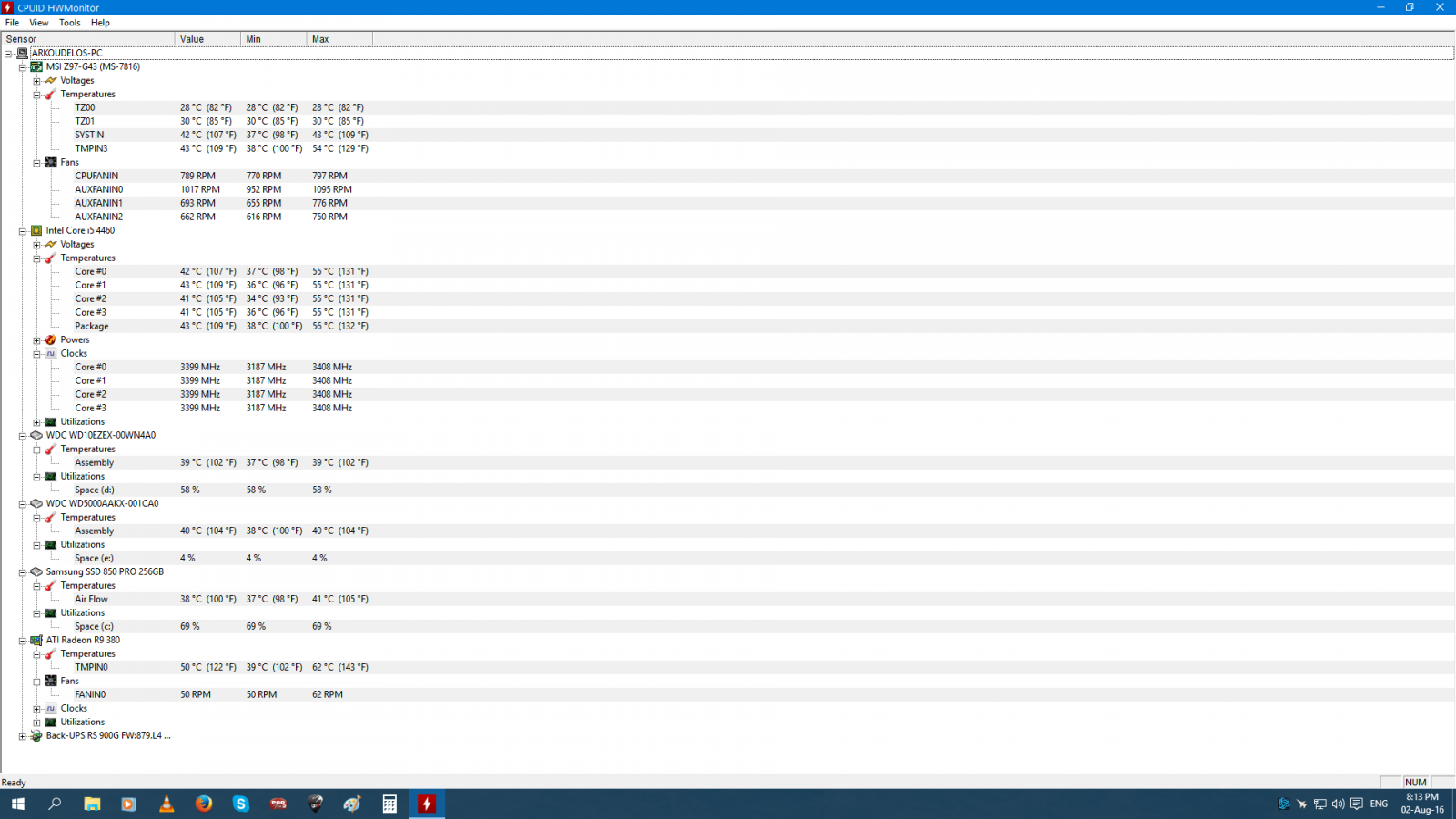Click the Value column header

(207, 39)
